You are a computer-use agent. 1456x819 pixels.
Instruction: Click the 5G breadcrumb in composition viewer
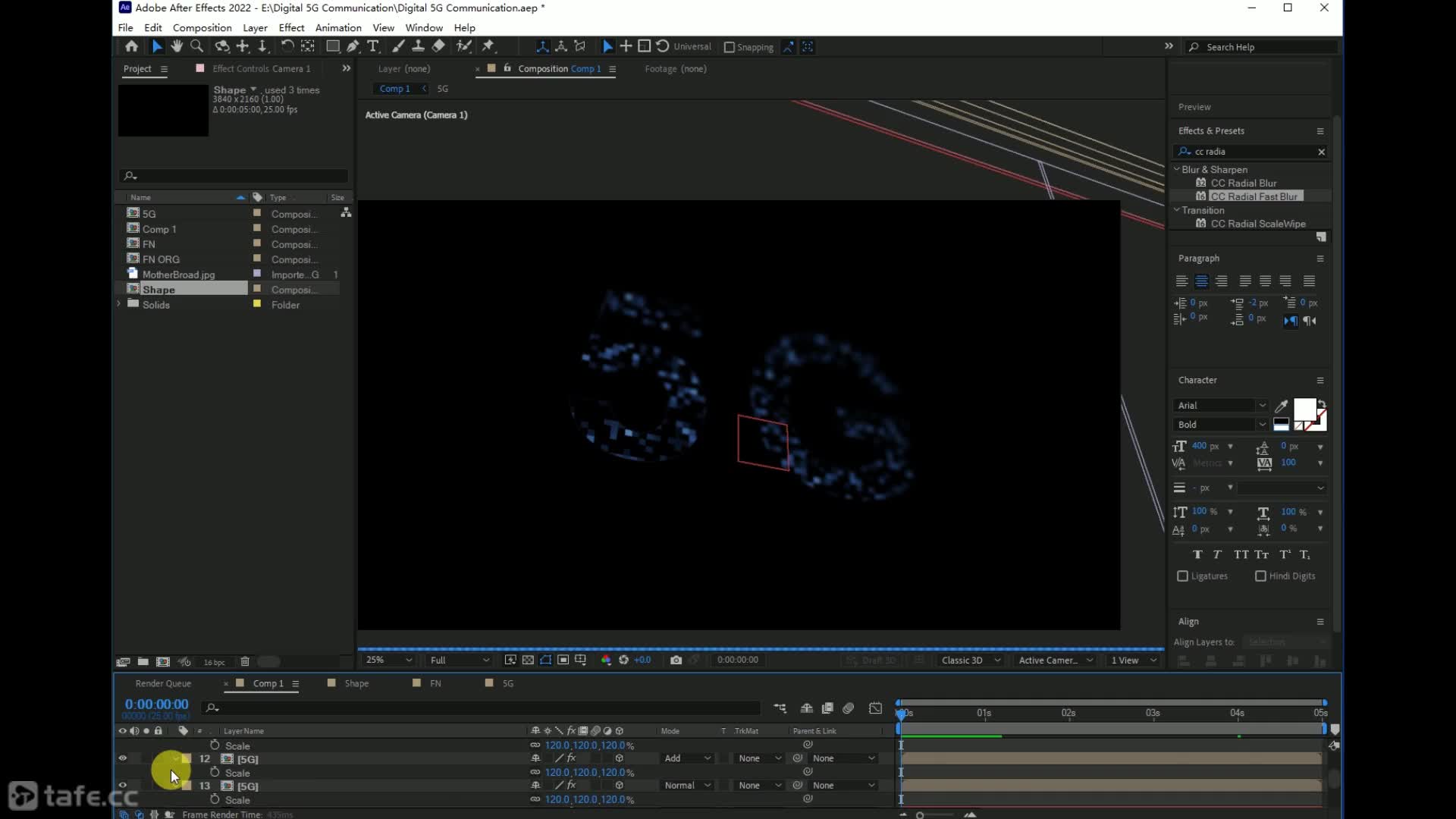pos(442,89)
